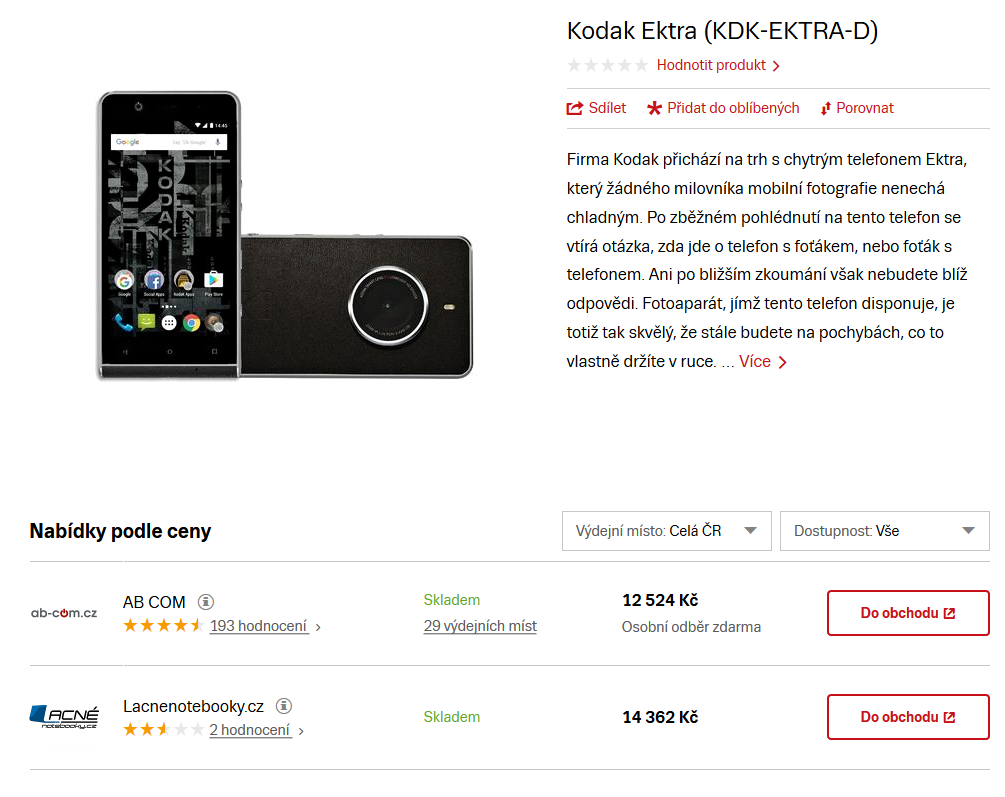This screenshot has height=797, width=1005.
Task: Open the Dostupnost availability dropdown
Action: coord(884,531)
